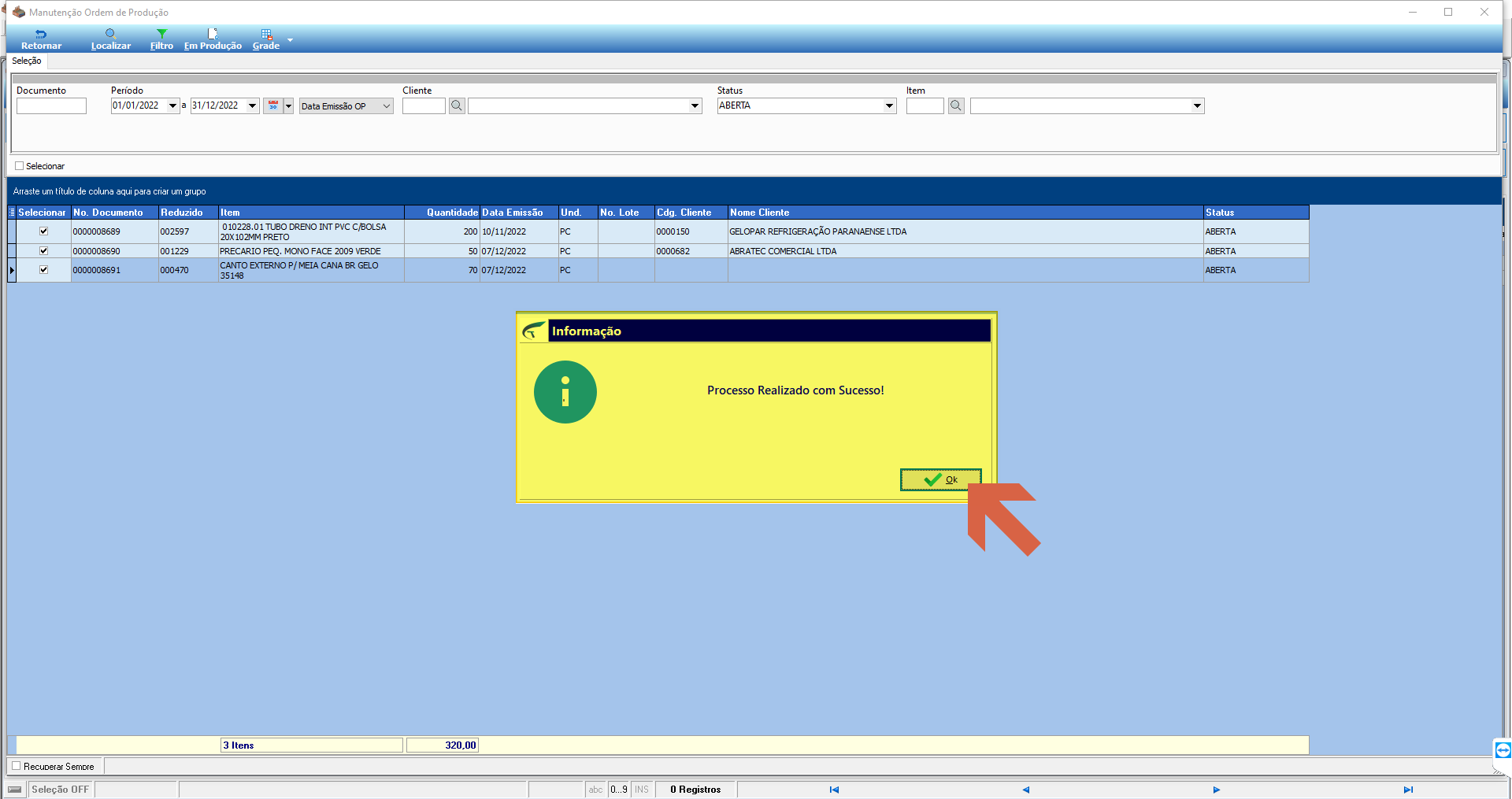
Task: Sort by the No. Documento column header
Action: coord(115,213)
